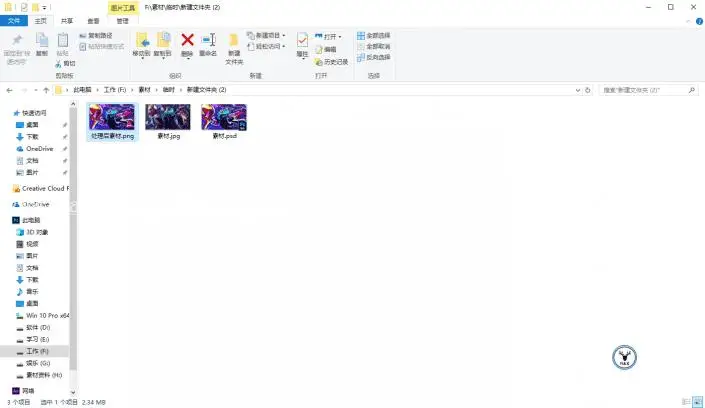
Task: Click the Properties (属性) checkmark icon
Action: [302, 40]
